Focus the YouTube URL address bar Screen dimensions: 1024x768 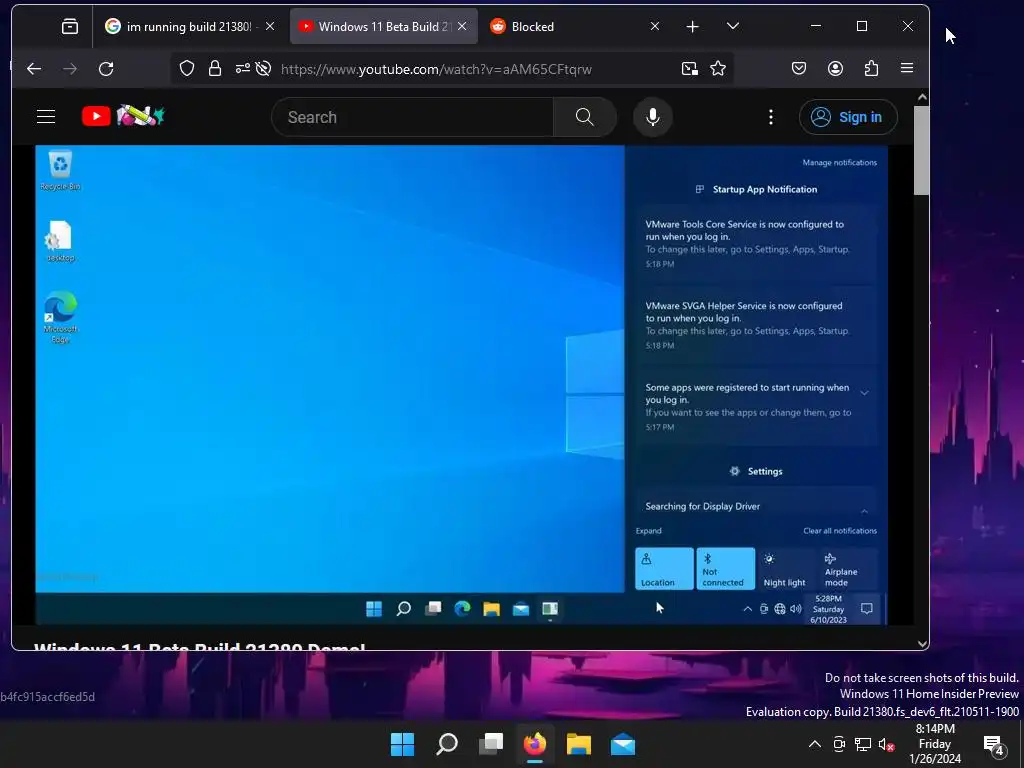tap(436, 69)
